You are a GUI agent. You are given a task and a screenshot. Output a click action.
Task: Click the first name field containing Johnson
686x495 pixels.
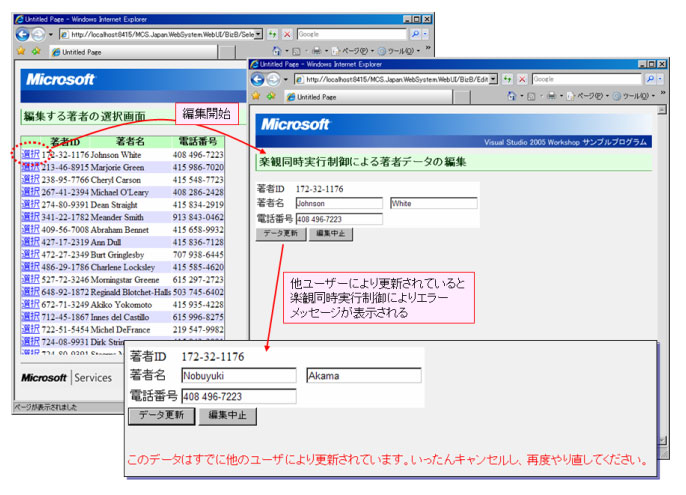pyautogui.click(x=339, y=204)
